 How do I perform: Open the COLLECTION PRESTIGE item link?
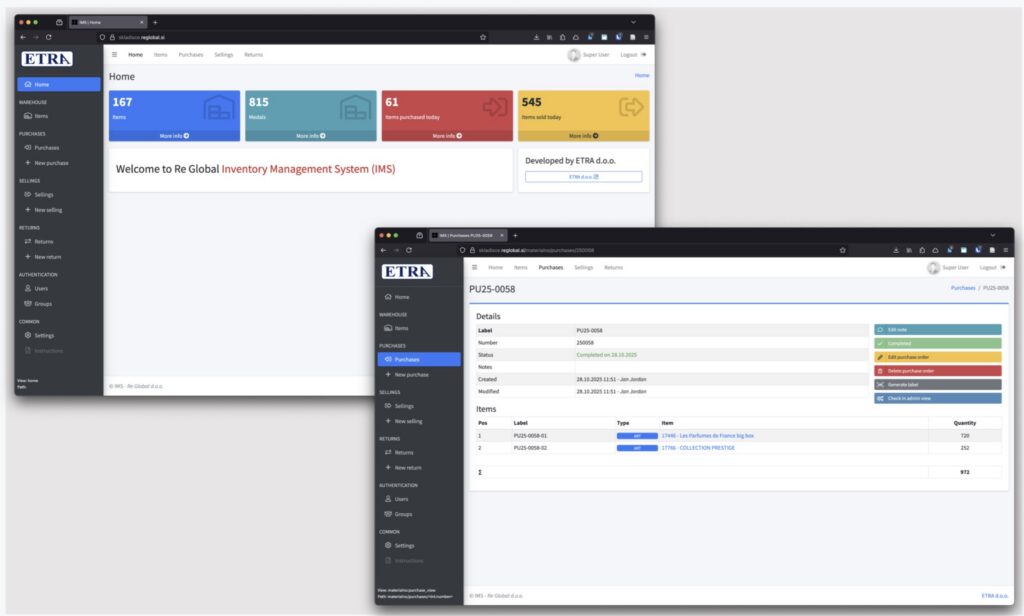coord(698,448)
